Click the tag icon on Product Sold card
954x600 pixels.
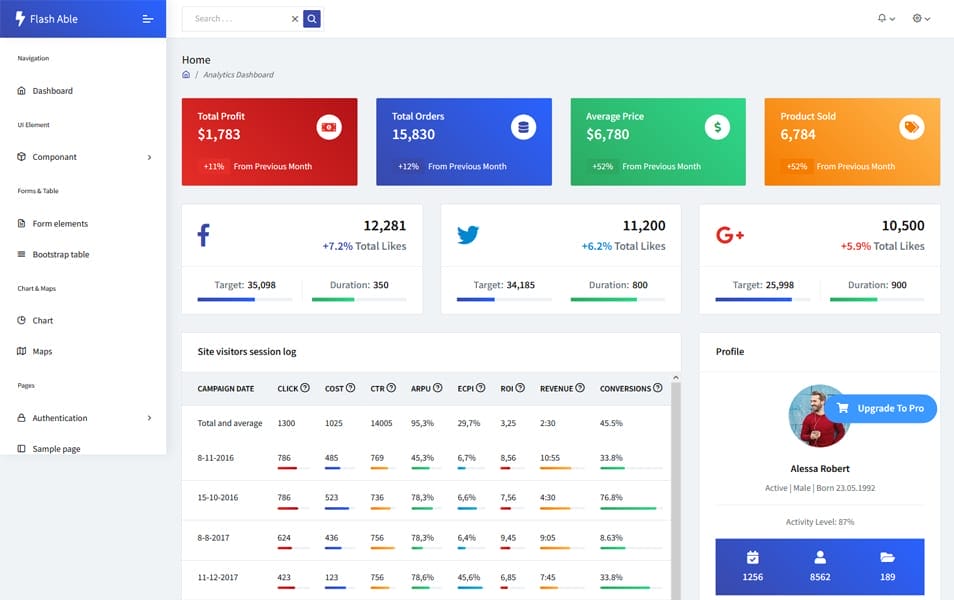[x=910, y=126]
